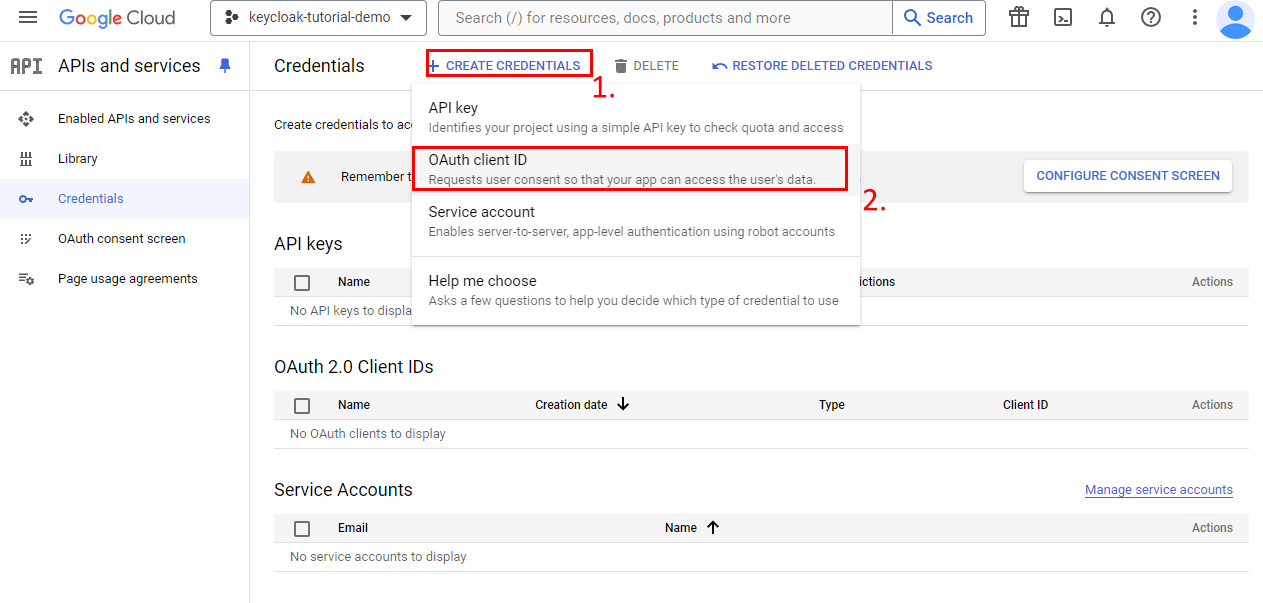Click the orange warning triangle icon
The width and height of the screenshot is (1263, 603).
[308, 177]
